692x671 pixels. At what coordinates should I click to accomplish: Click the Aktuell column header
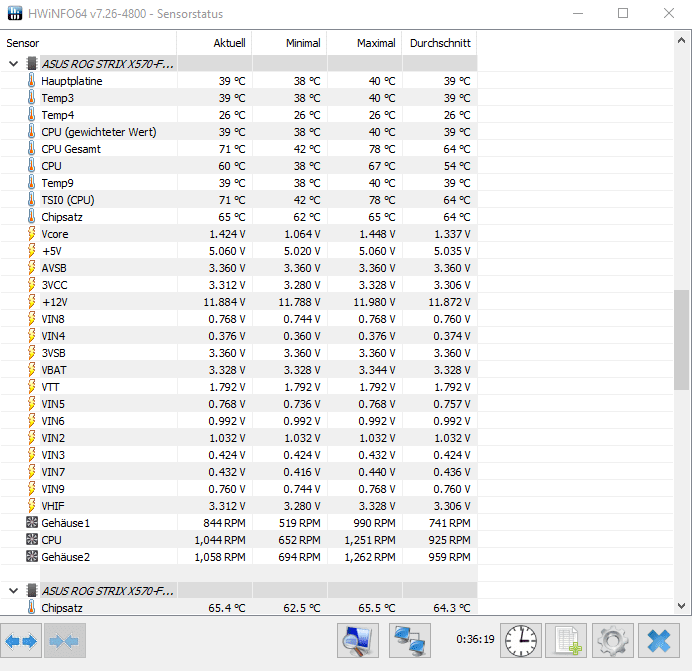[x=214, y=43]
